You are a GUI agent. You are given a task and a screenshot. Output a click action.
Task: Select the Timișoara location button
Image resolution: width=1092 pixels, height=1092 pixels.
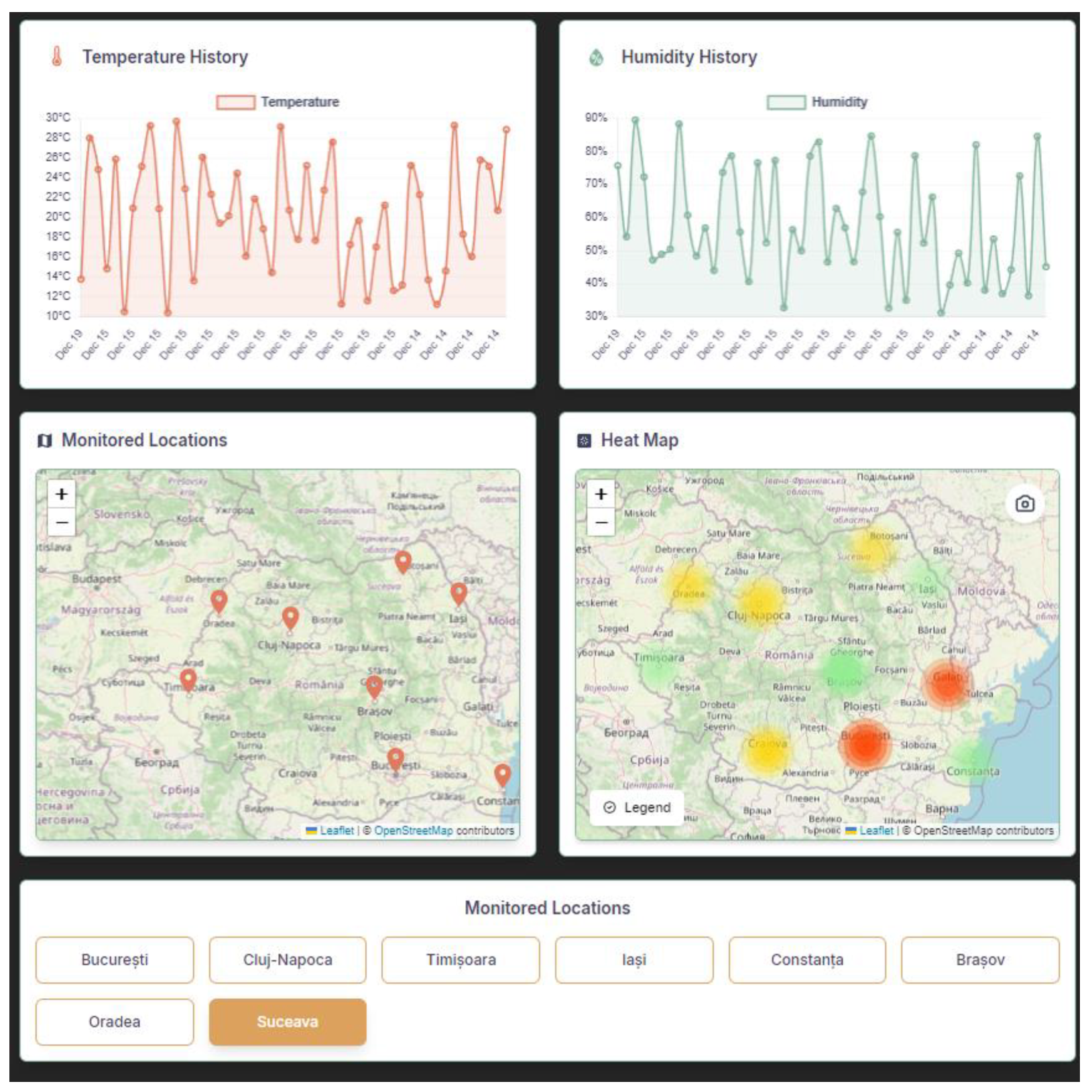[461, 960]
